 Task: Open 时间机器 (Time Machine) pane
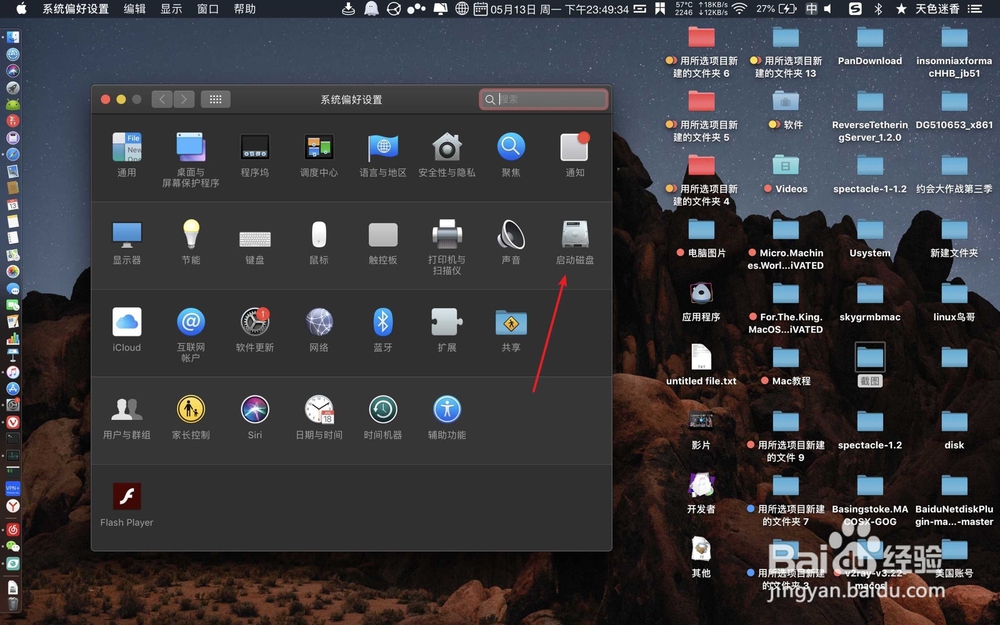click(383, 409)
